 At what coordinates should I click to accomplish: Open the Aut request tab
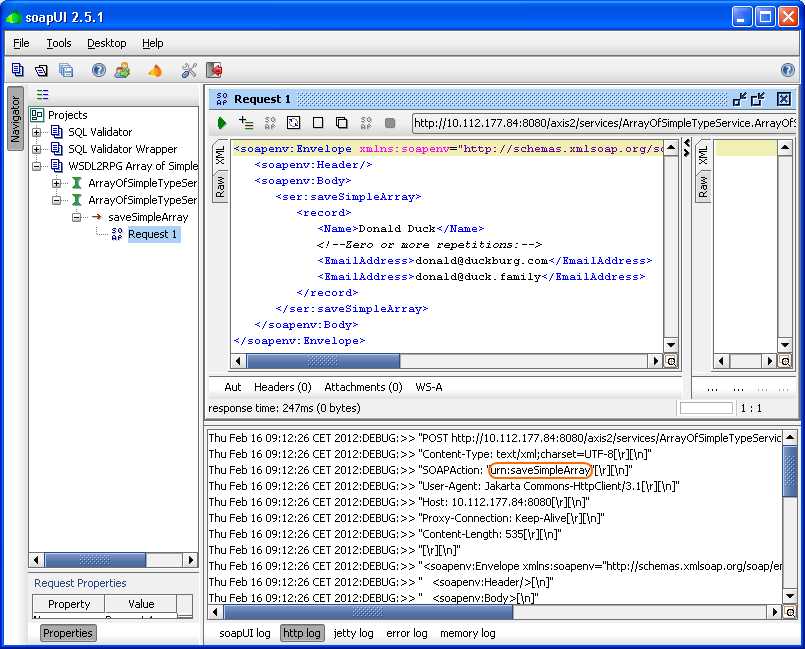click(233, 387)
